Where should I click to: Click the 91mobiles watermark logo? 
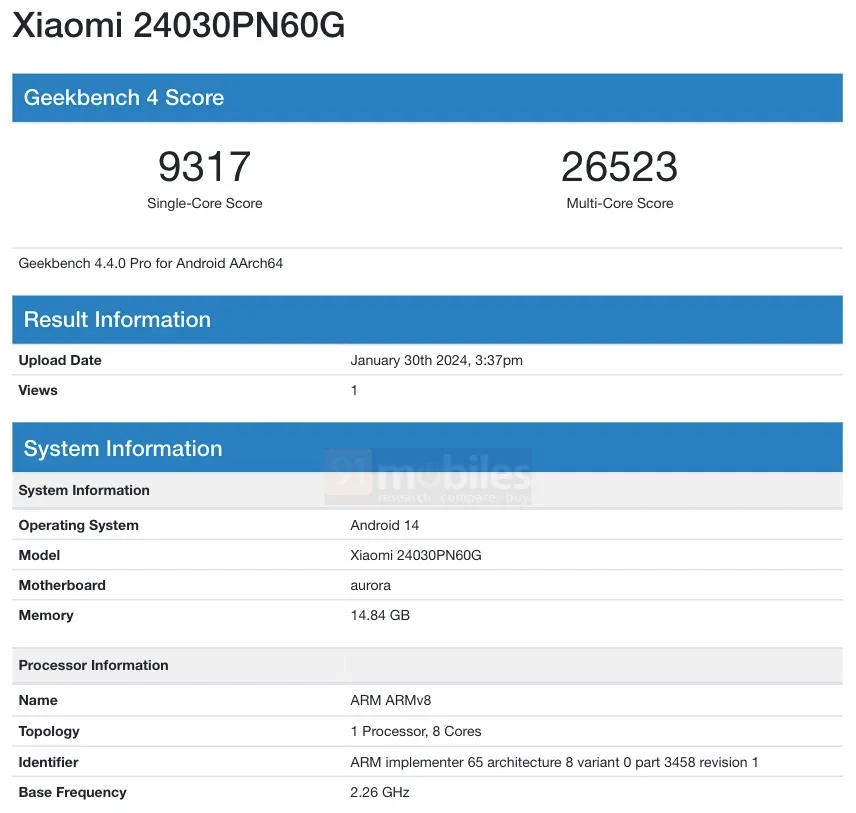(428, 478)
